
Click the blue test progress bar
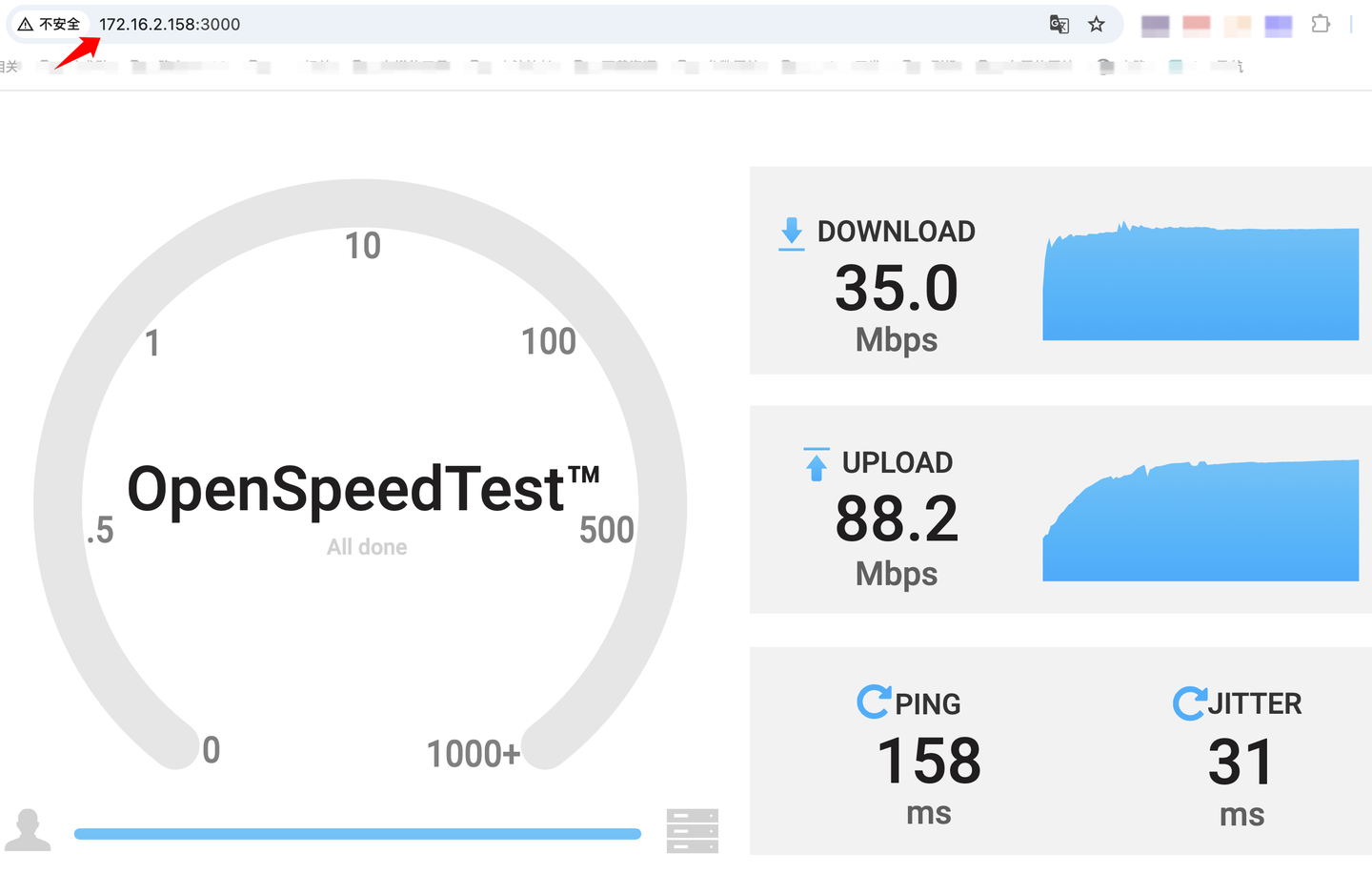(x=357, y=834)
